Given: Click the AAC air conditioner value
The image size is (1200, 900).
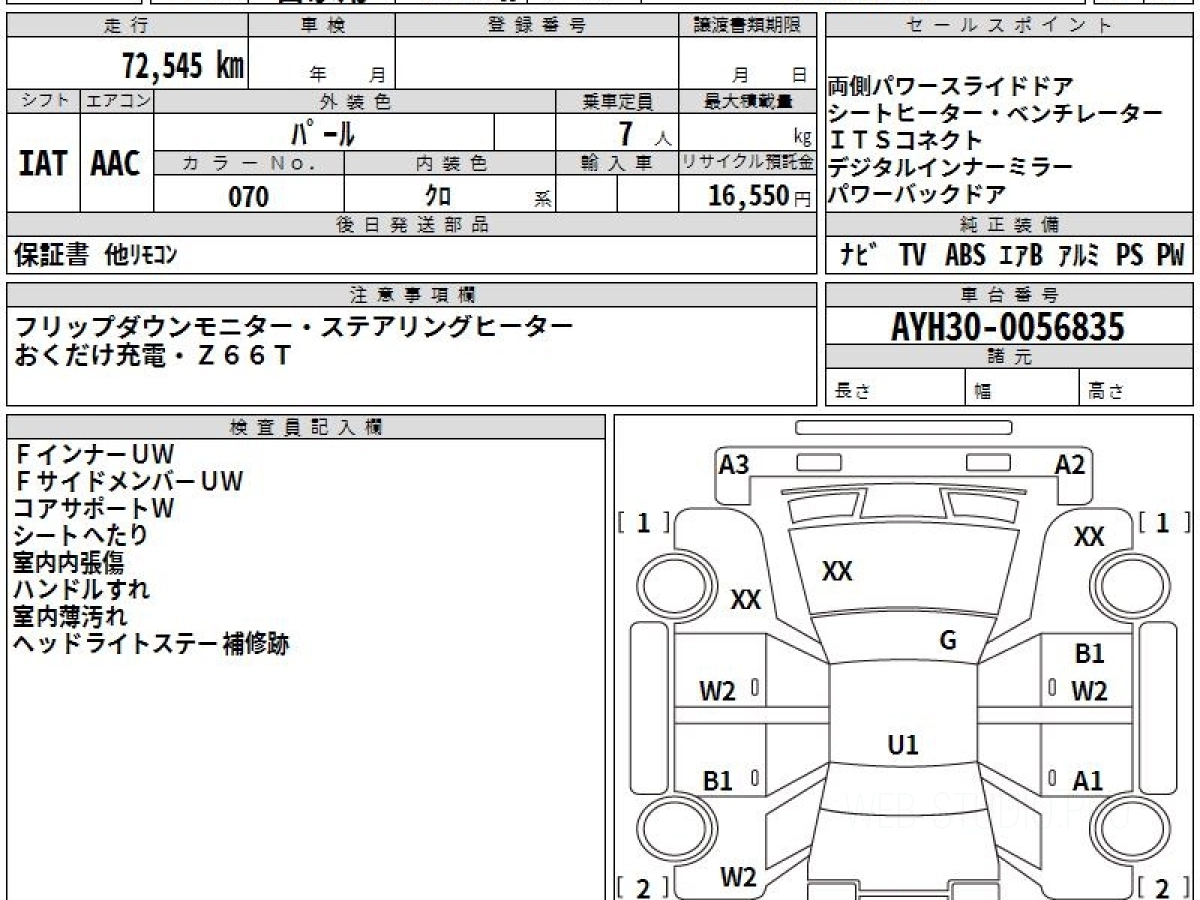Looking at the screenshot, I should (116, 164).
